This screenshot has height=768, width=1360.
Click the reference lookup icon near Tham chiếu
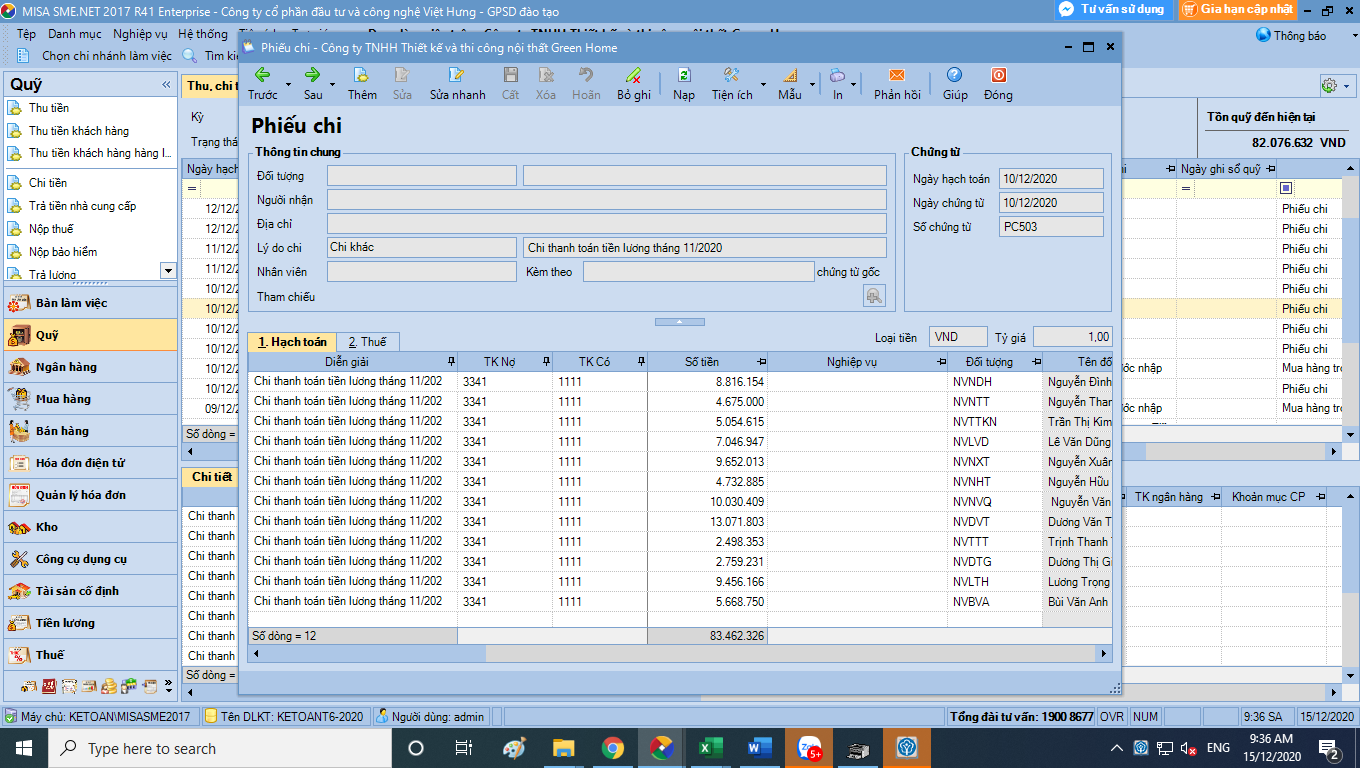point(874,295)
